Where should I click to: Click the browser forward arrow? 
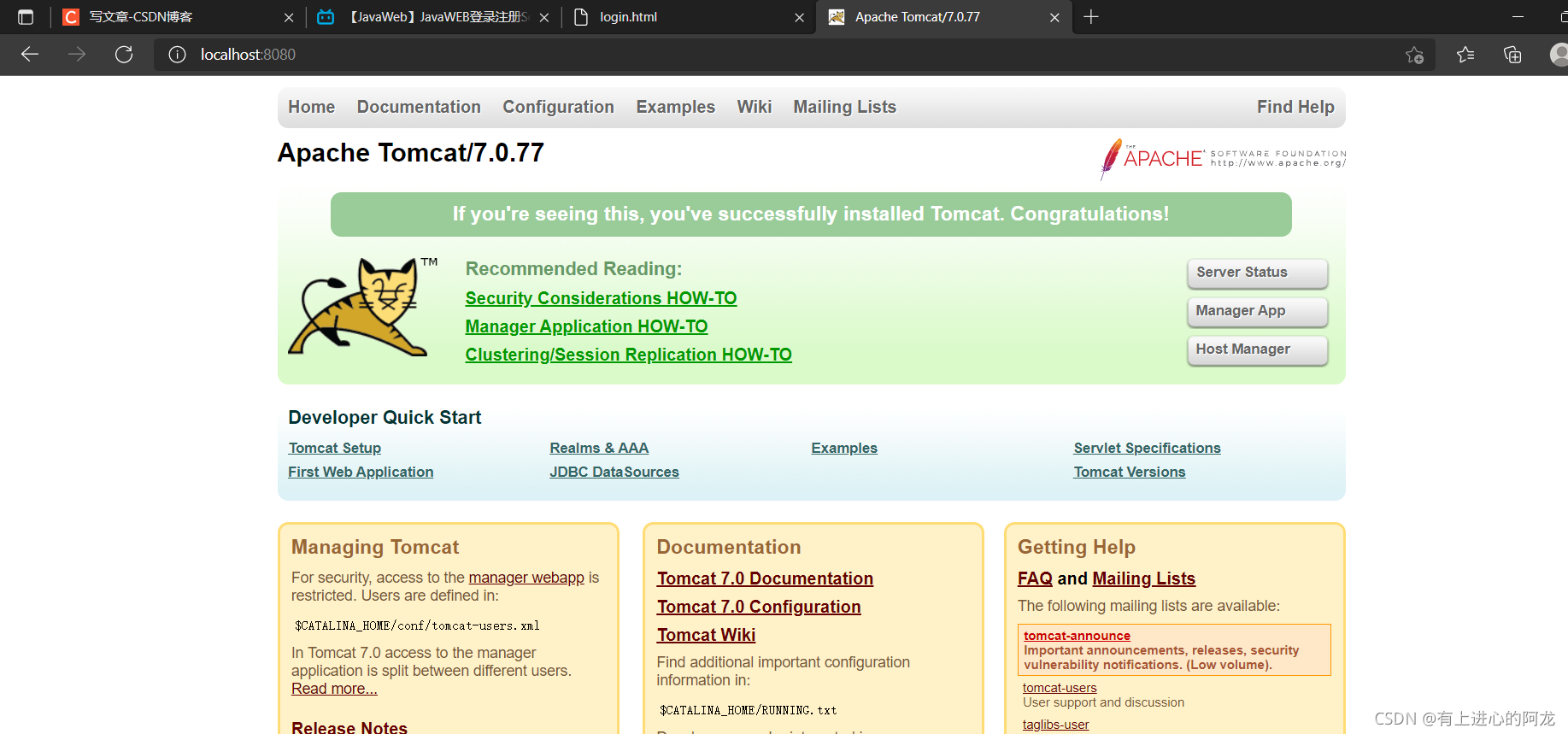coord(77,55)
